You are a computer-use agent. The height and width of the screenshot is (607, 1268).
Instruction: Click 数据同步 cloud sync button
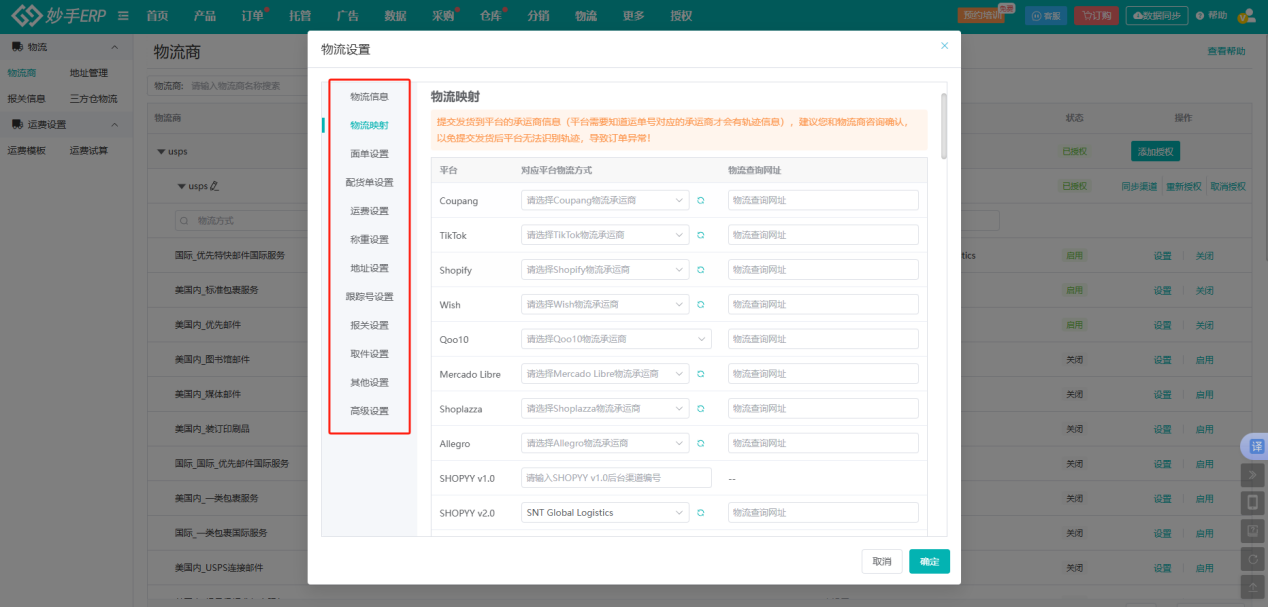click(x=1157, y=16)
